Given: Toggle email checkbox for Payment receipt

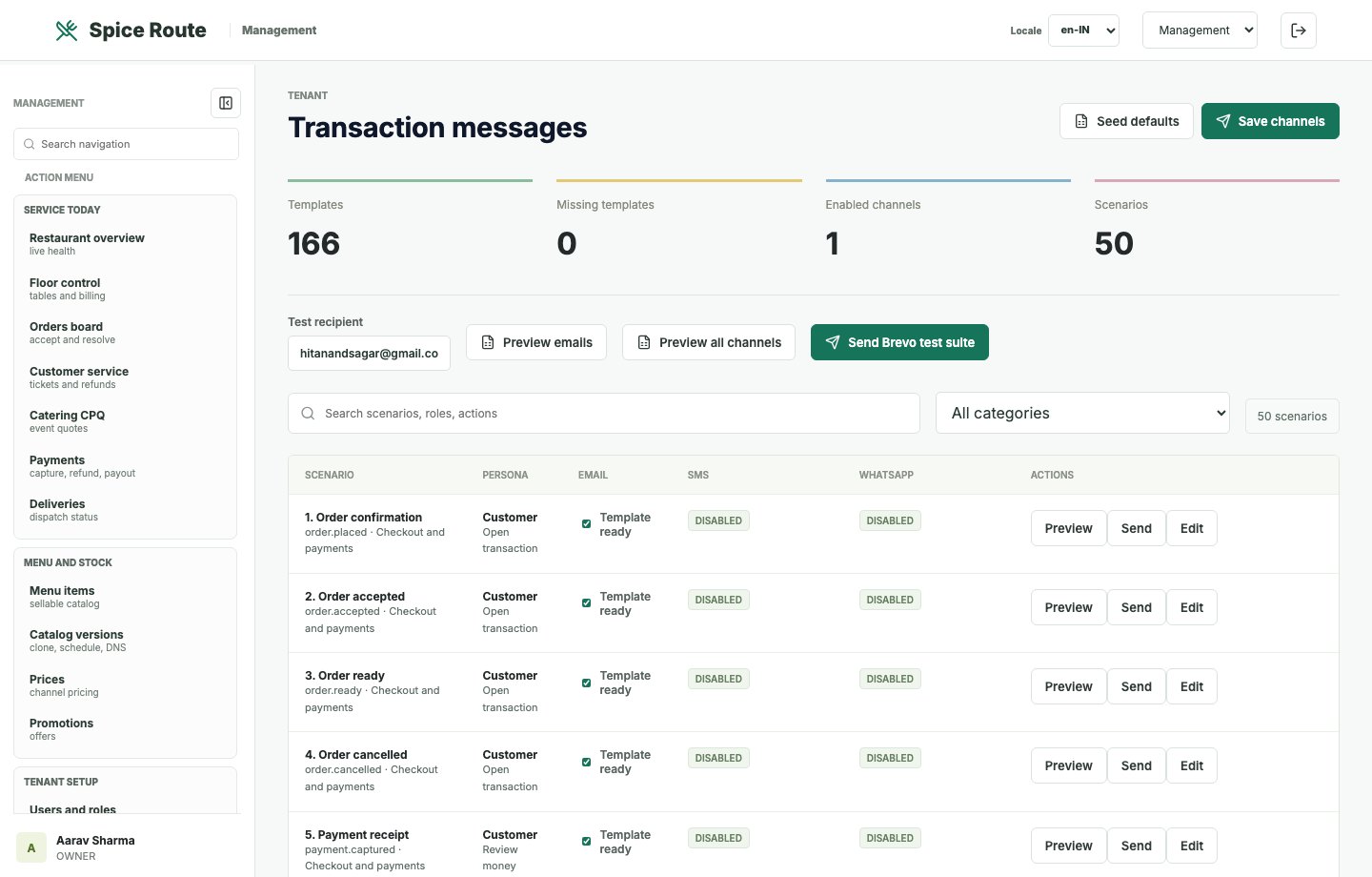Looking at the screenshot, I should click(x=586, y=841).
